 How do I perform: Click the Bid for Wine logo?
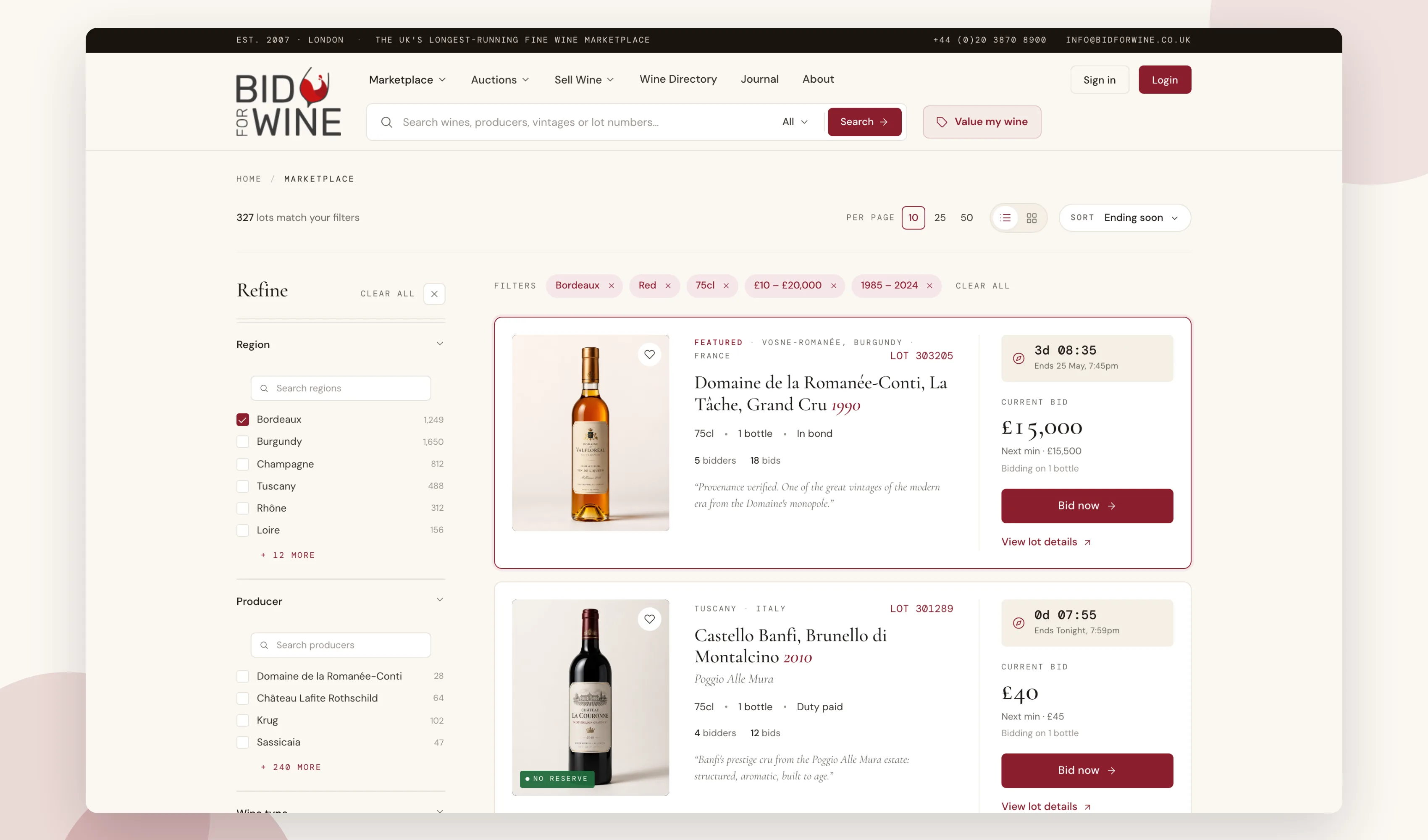click(289, 102)
